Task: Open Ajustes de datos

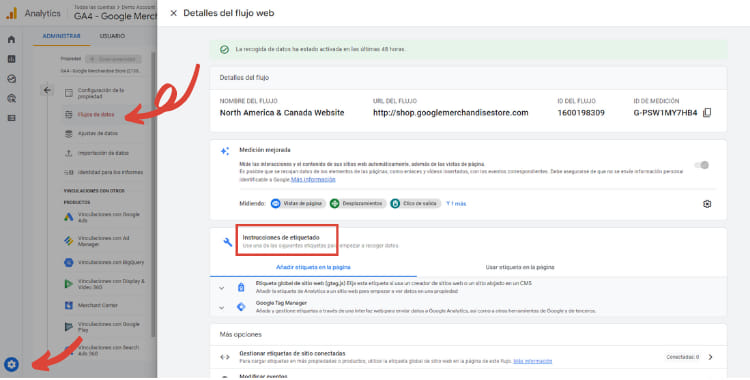Action: pyautogui.click(x=97, y=134)
